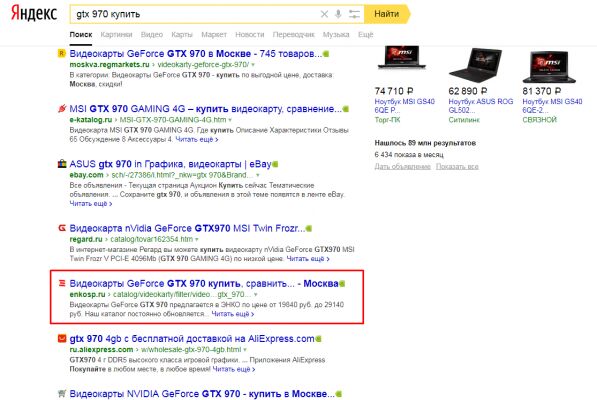
Task: Click green badge after regmarkets result title
Action: coord(326,54)
